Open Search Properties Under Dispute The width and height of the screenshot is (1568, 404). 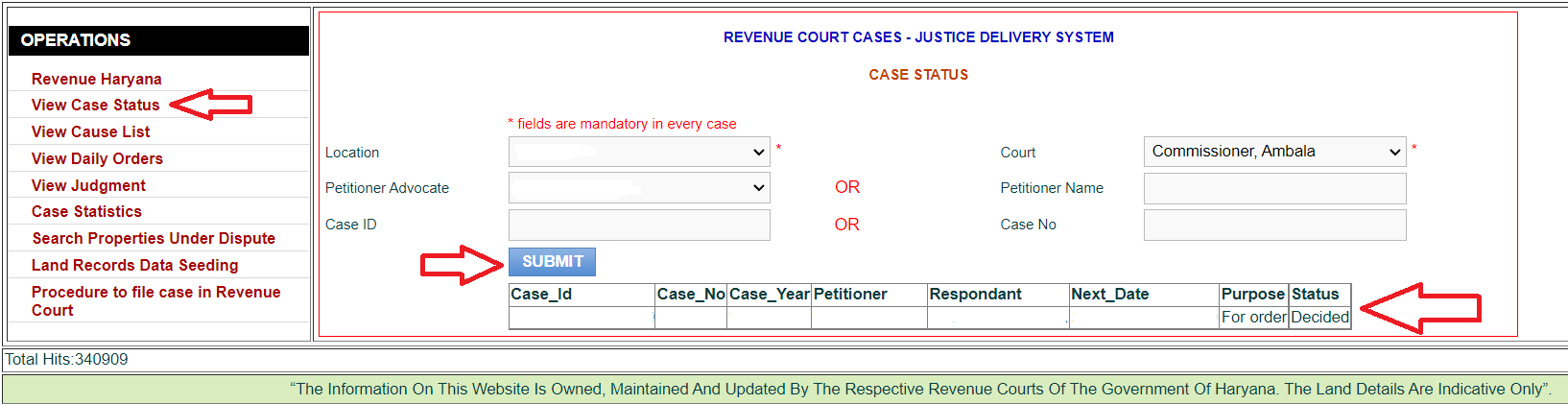click(x=154, y=238)
